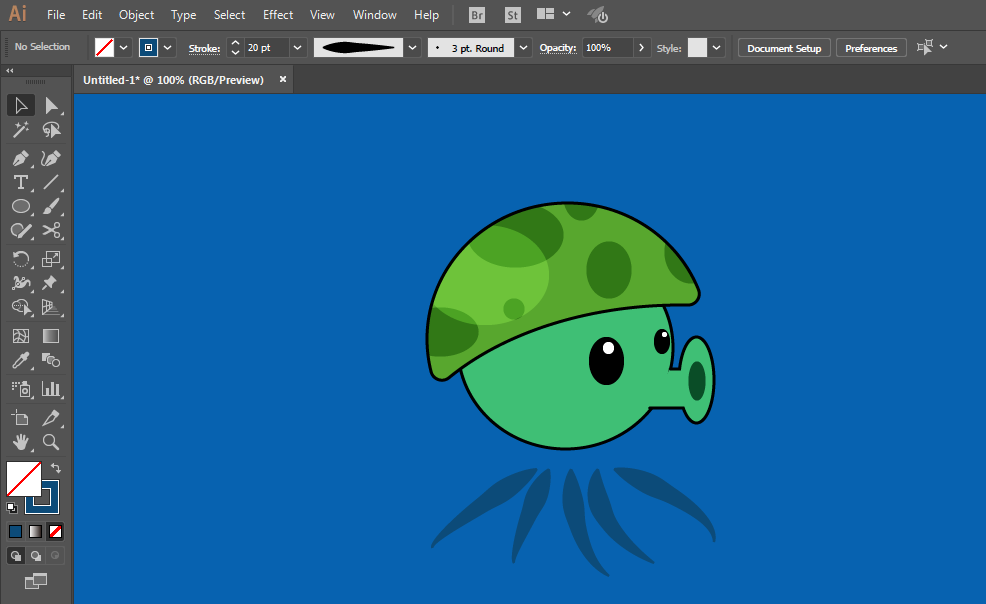Click the Document Setup button

(784, 48)
